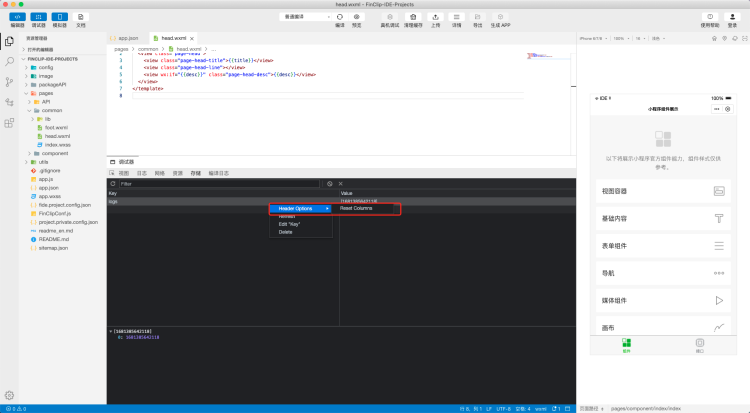750x413 pixels.
Task: Focus the storage Filter input field
Action: (219, 184)
